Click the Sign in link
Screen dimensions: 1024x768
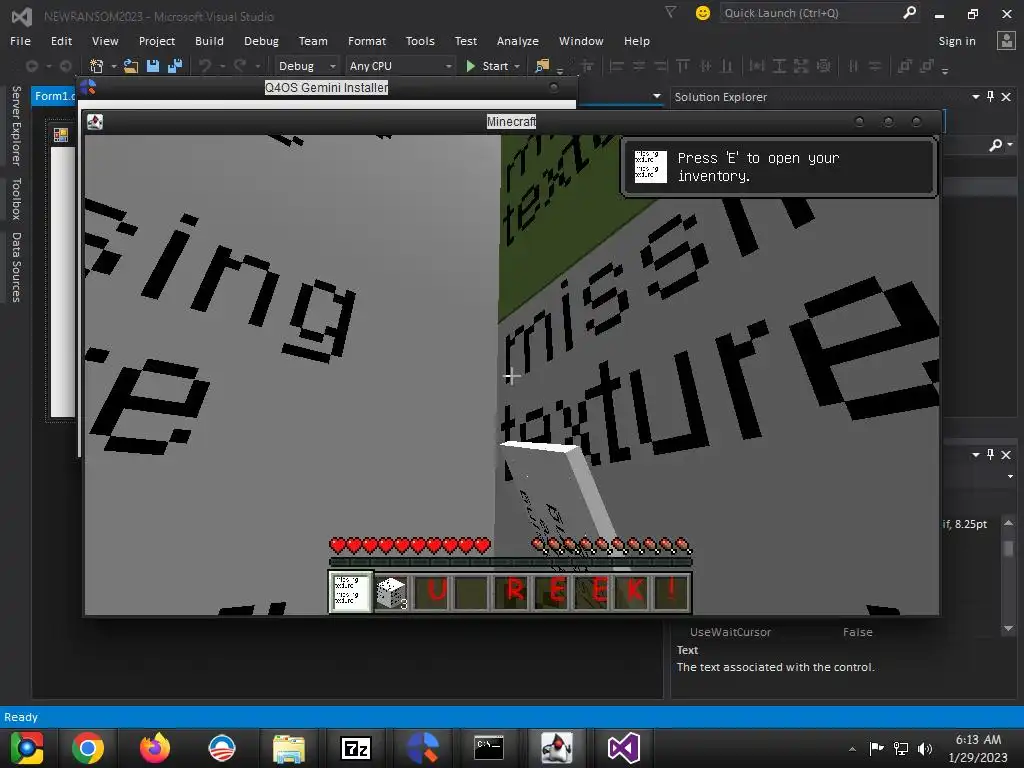(957, 40)
